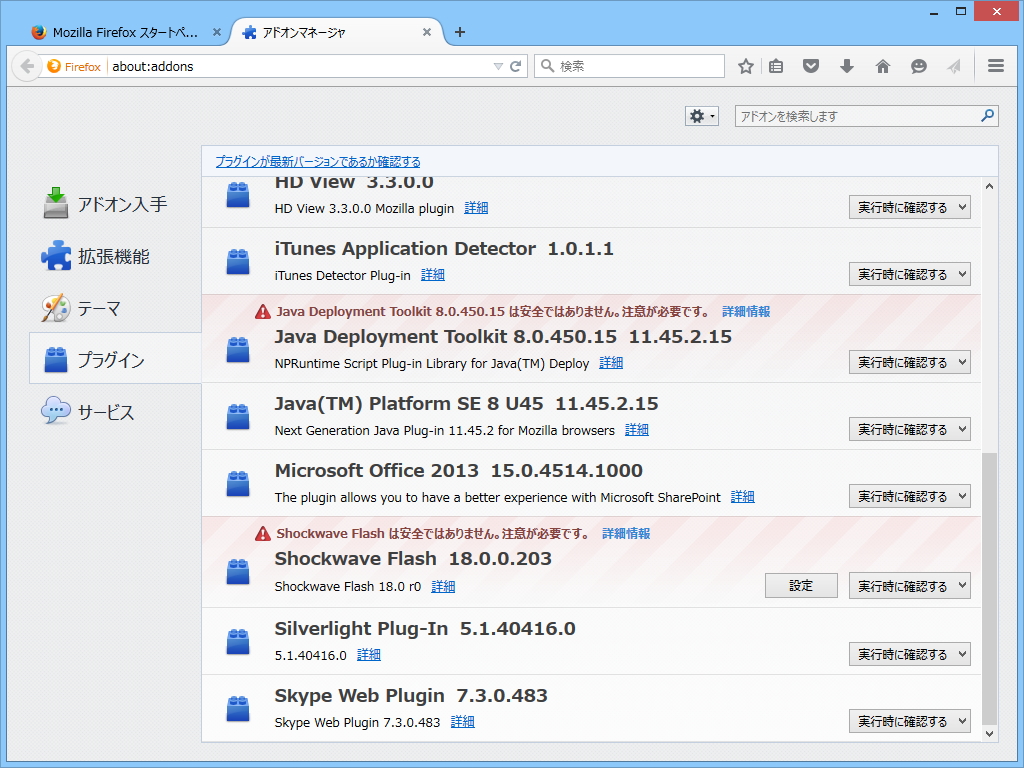1024x768 pixels.
Task: Click the add-on search magnifier icon
Action: pos(987,116)
